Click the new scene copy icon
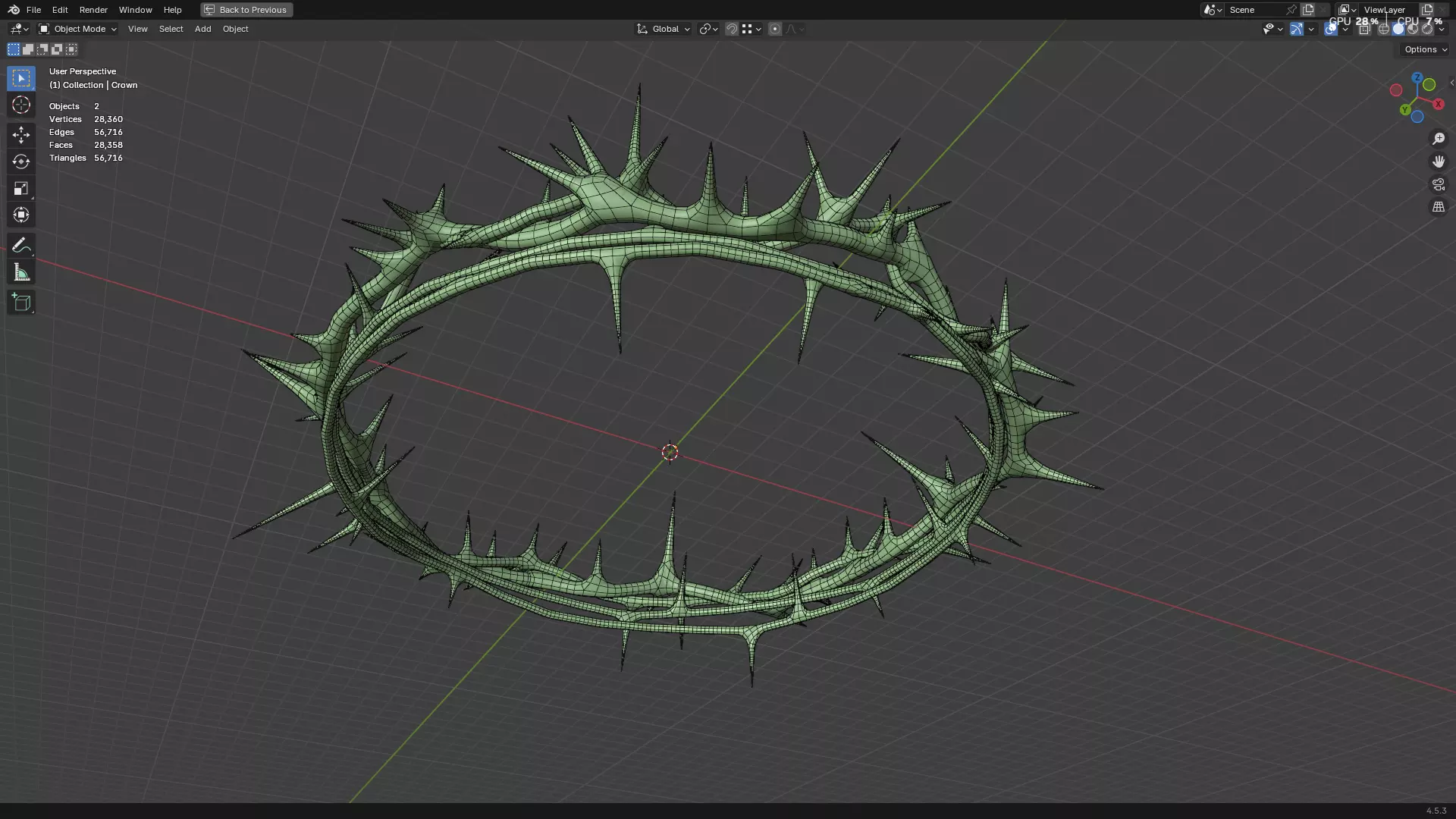Viewport: 1456px width, 819px height. pyautogui.click(x=1308, y=10)
